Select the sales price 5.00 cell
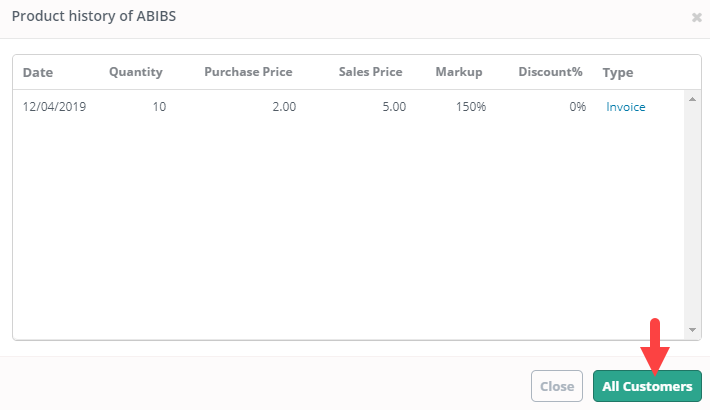The width and height of the screenshot is (710, 410). 394,107
